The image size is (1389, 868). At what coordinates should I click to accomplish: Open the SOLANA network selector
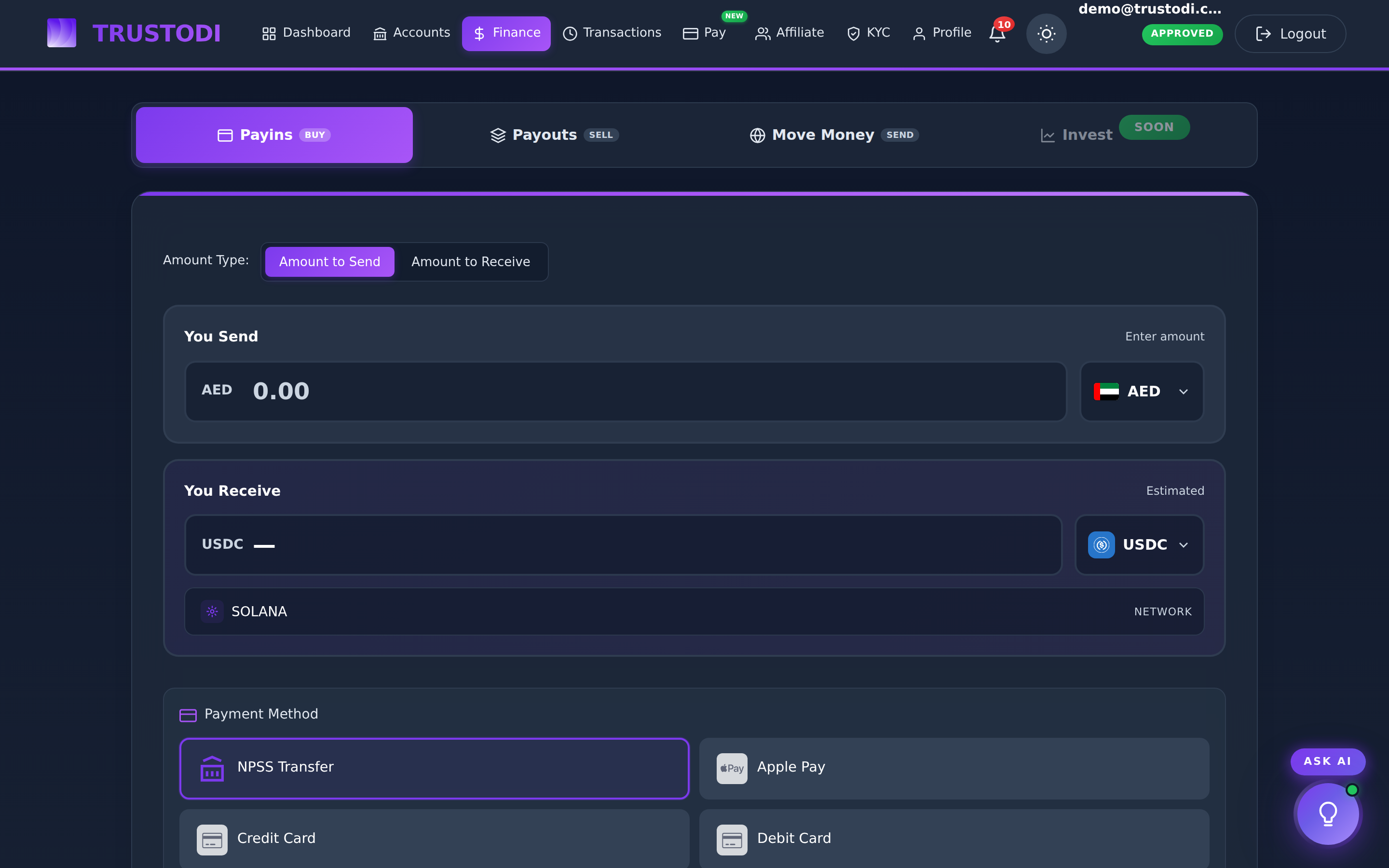pos(694,611)
